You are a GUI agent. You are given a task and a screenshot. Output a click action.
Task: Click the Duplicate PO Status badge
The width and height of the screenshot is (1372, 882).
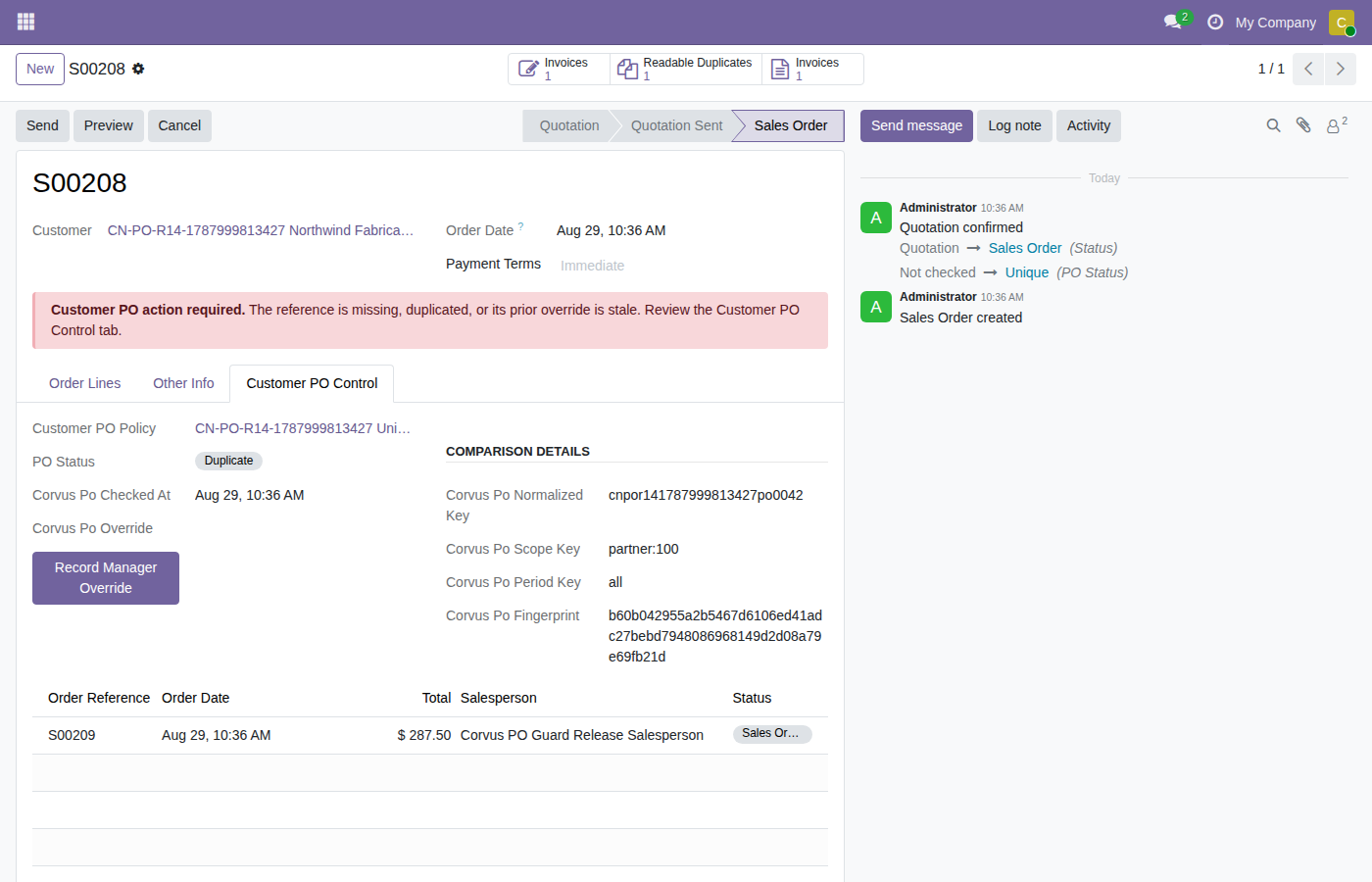coord(228,461)
